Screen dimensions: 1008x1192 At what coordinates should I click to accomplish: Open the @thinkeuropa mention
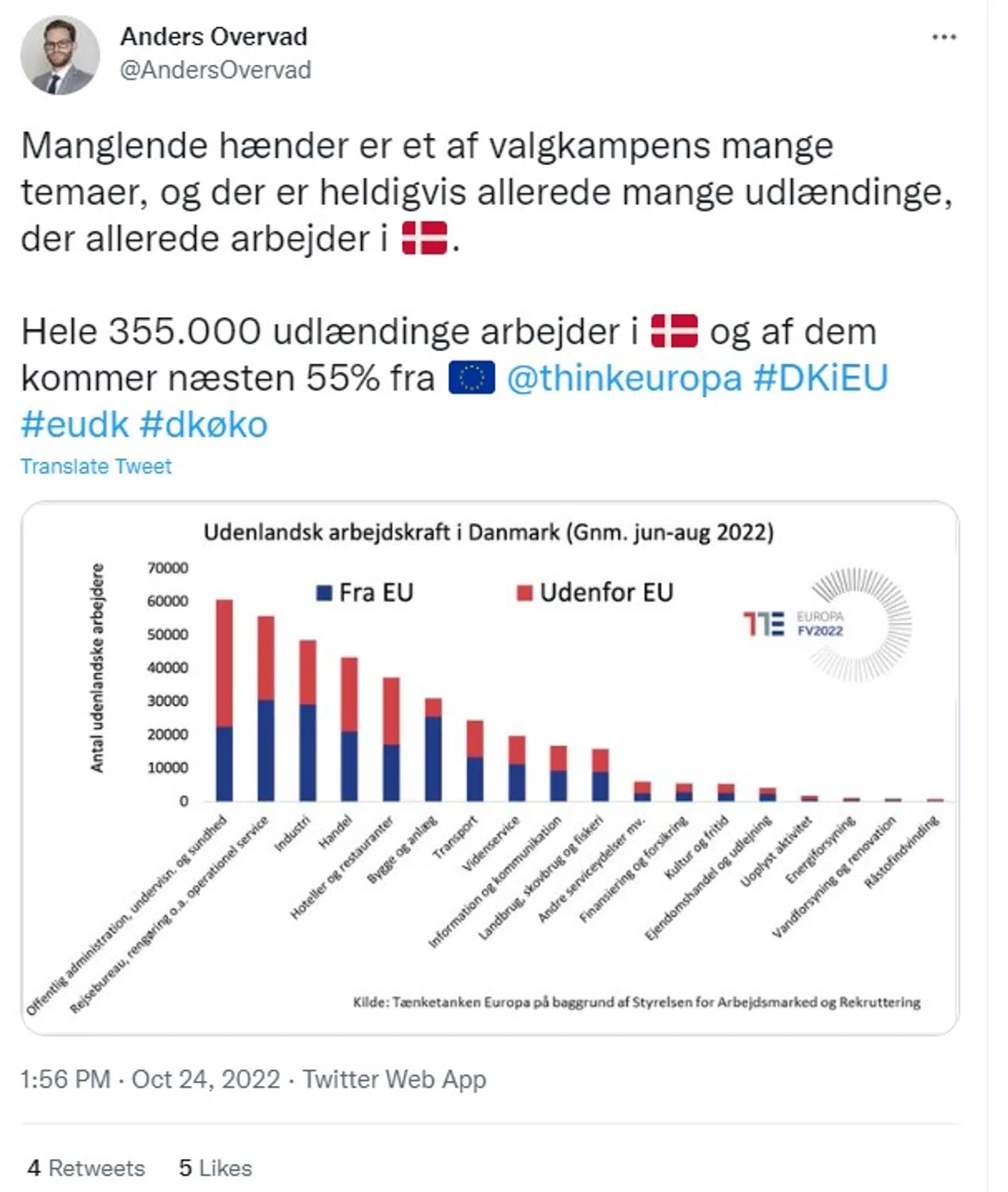click(624, 378)
